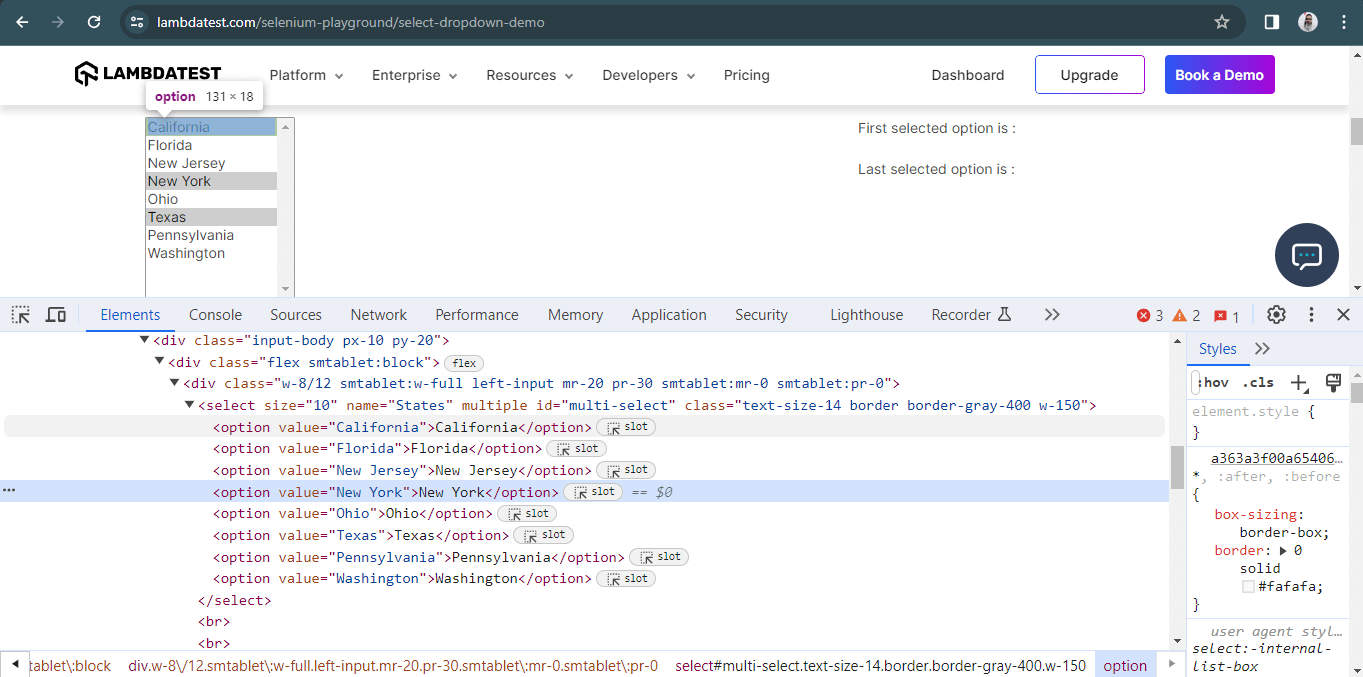Click the Book a Demo button
Screen dimensions: 1363x677
(1219, 75)
